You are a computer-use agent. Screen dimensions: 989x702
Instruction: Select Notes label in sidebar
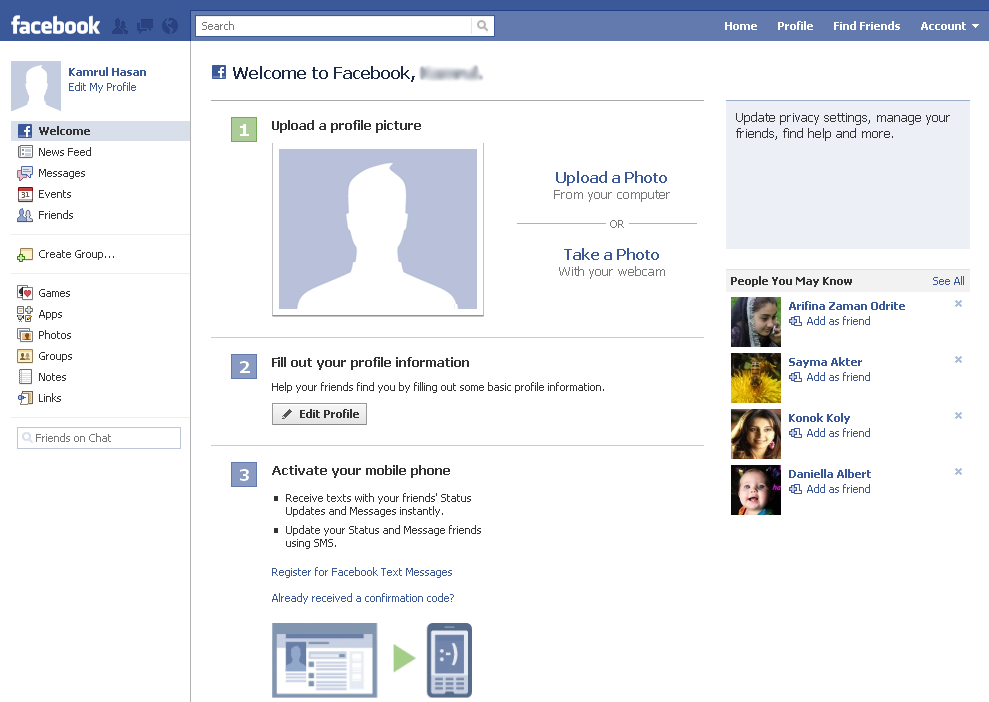[x=52, y=377]
